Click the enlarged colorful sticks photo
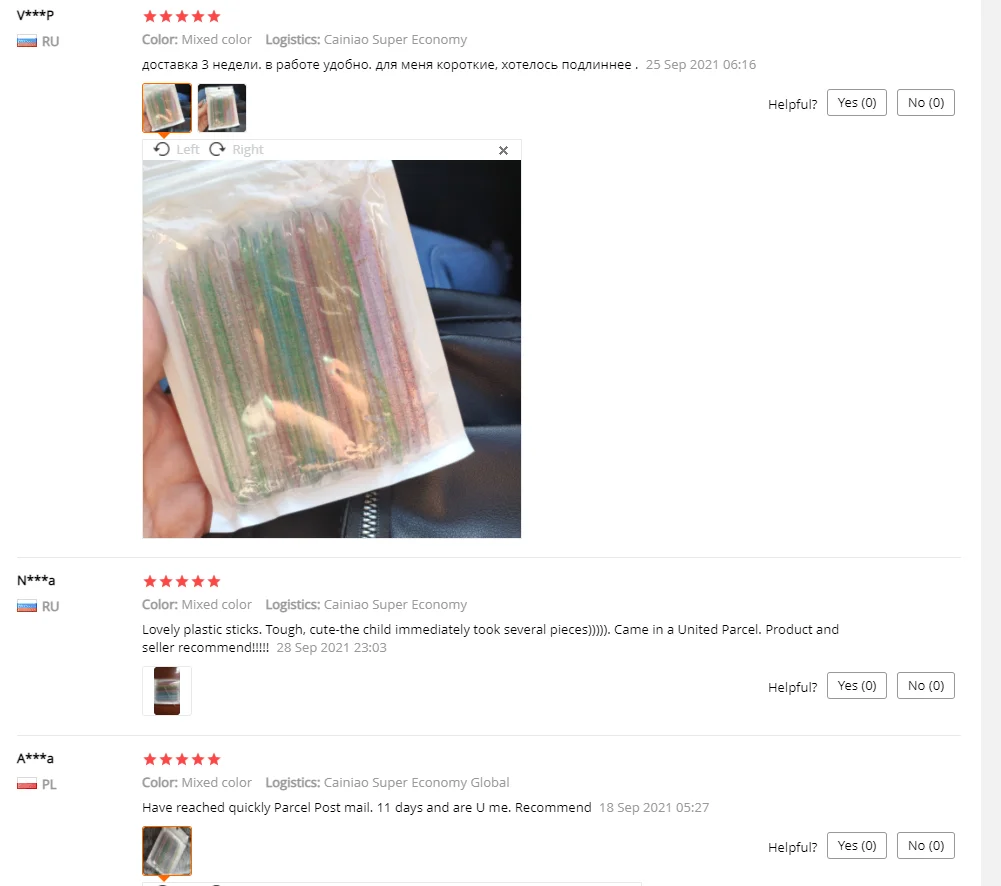Viewport: 1001px width, 886px height. (x=331, y=349)
